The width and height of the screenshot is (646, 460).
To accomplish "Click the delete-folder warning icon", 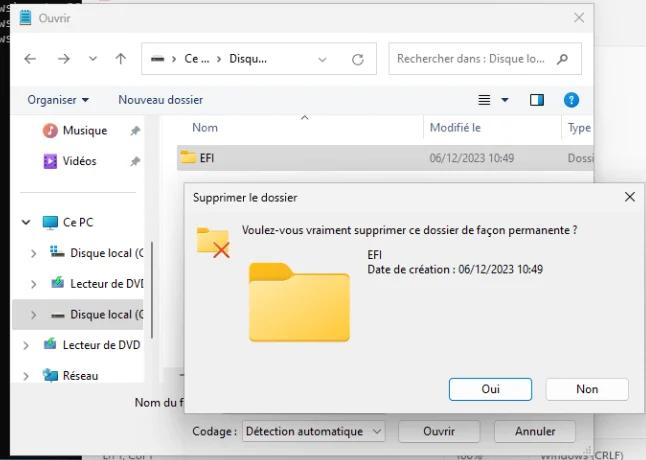I will (x=213, y=243).
